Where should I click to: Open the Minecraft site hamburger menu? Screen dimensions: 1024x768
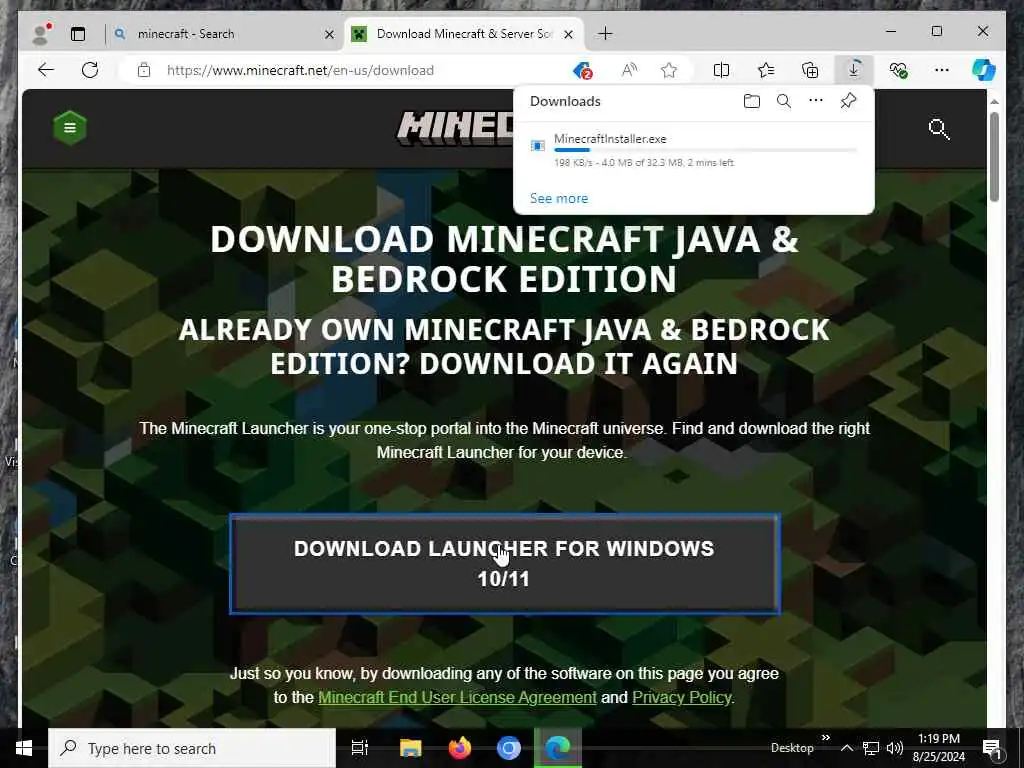click(70, 127)
